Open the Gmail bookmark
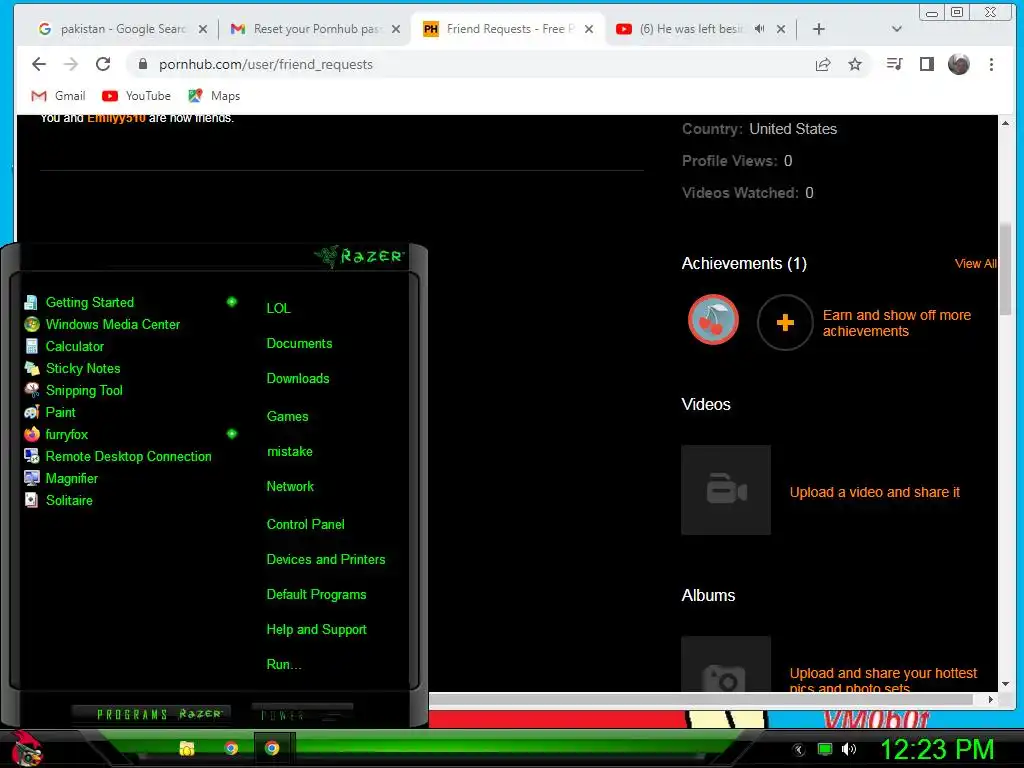This screenshot has width=1024, height=768. [58, 96]
